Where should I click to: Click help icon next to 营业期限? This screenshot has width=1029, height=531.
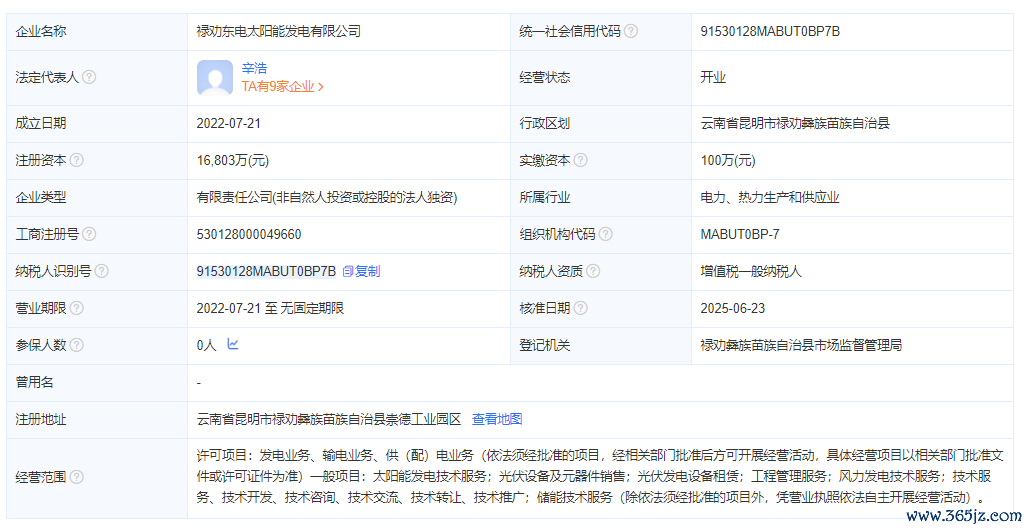[77, 308]
